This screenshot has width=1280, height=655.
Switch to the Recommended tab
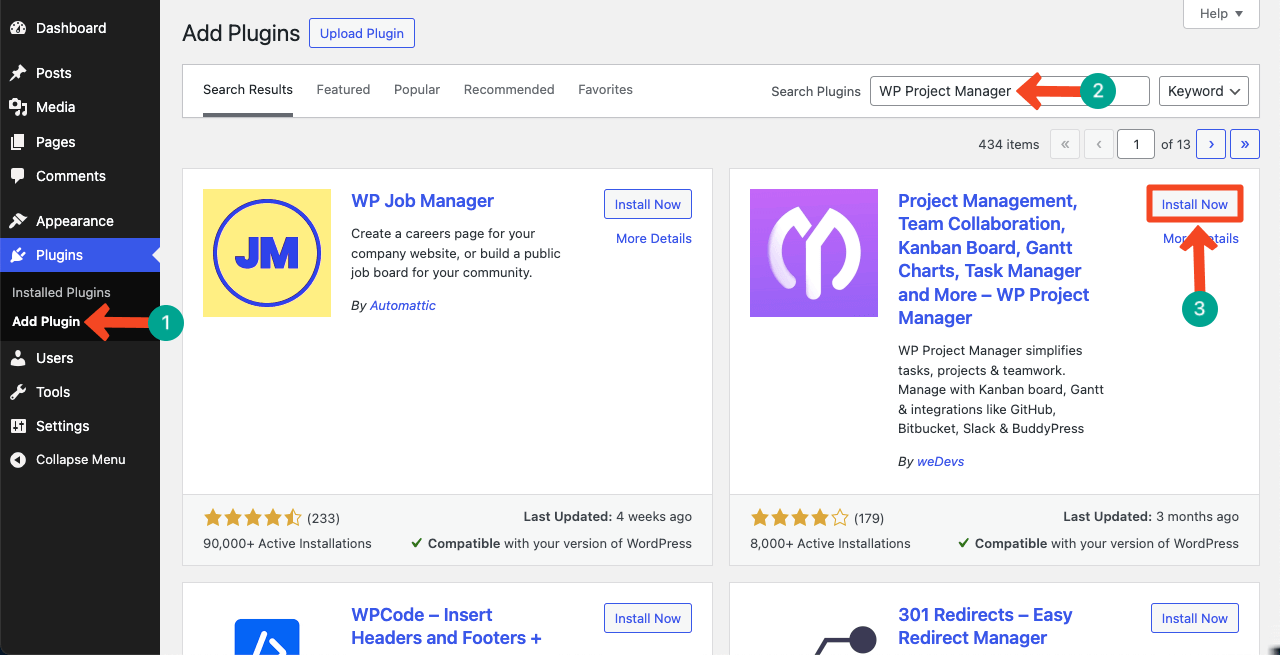tap(509, 90)
